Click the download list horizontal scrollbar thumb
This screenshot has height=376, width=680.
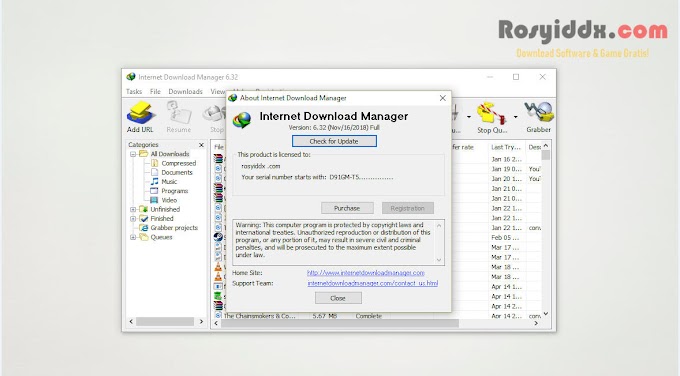pyautogui.click(x=340, y=323)
